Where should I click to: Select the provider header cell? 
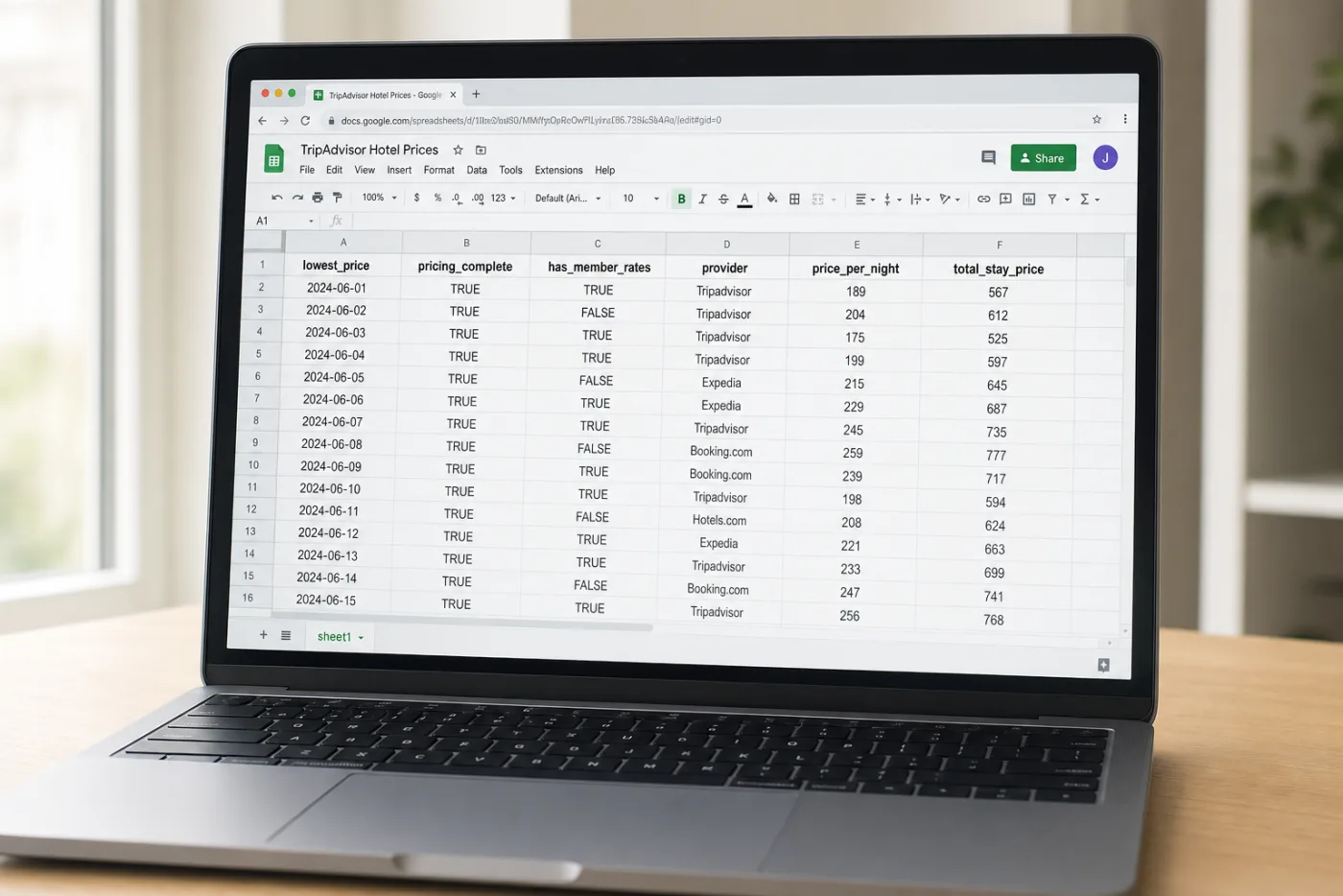725,268
